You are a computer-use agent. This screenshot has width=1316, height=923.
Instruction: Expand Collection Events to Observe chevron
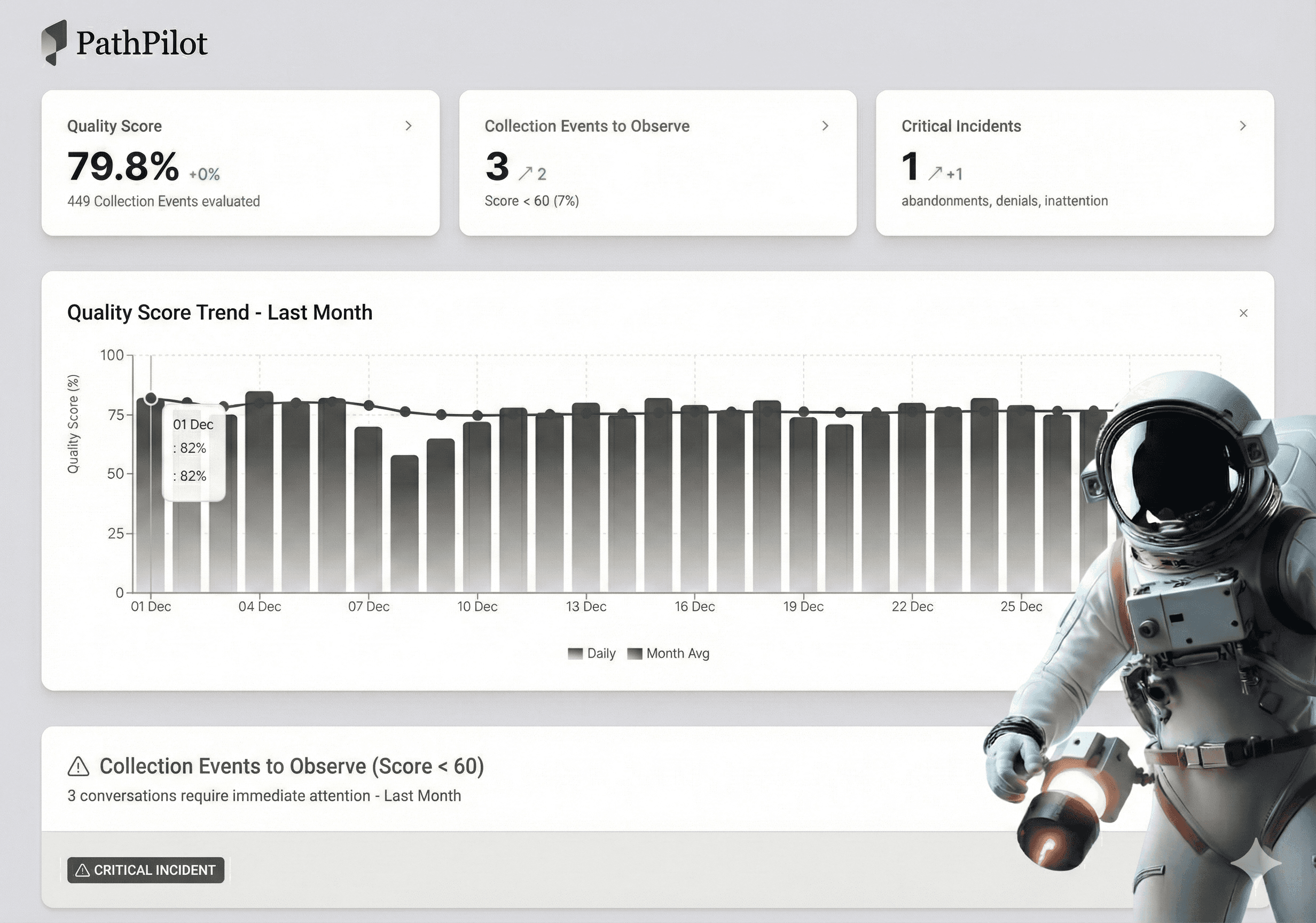825,126
